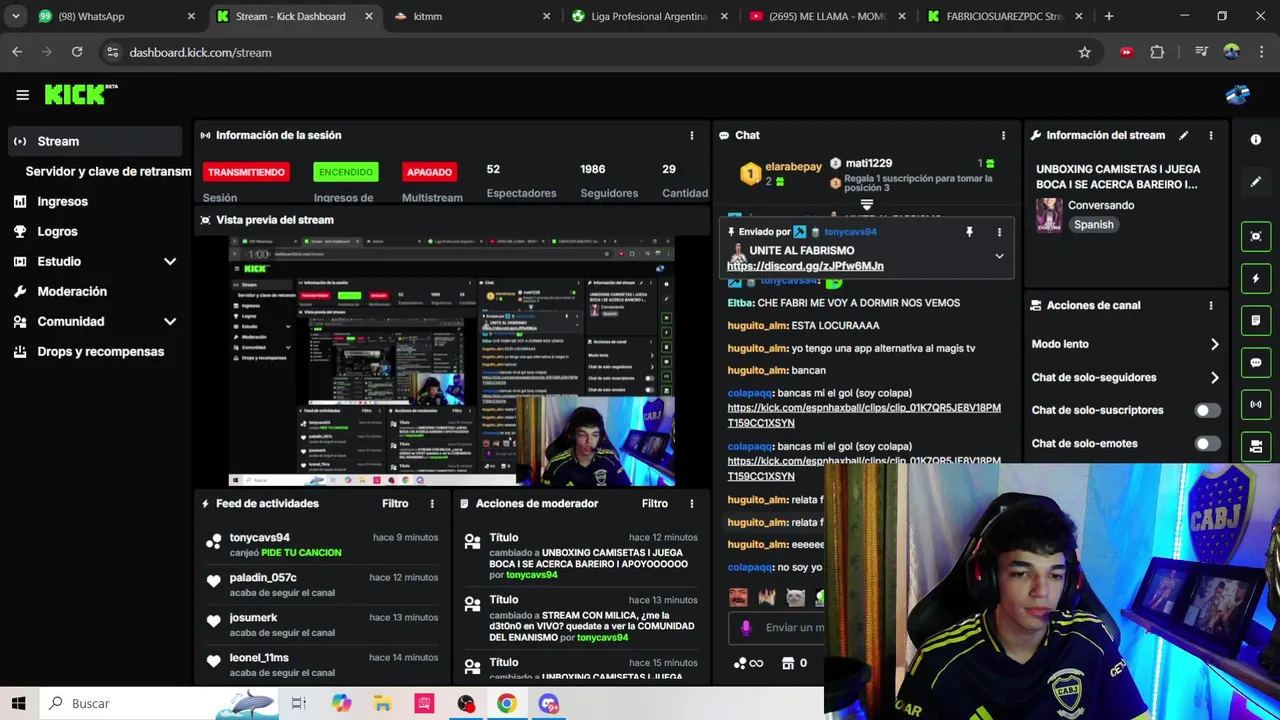Open Filtro in Acciones de moderador
The height and width of the screenshot is (720, 1280).
[x=655, y=504]
